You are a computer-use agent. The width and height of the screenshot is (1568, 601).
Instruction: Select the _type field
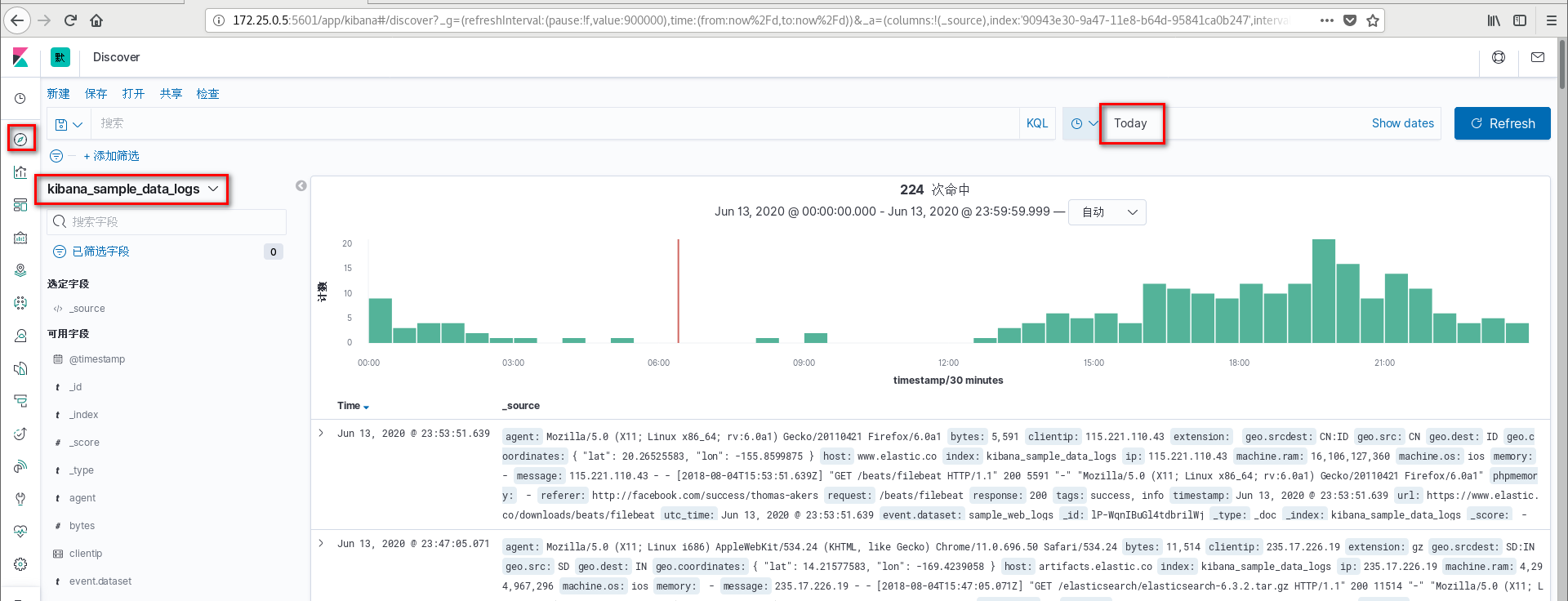[82, 470]
